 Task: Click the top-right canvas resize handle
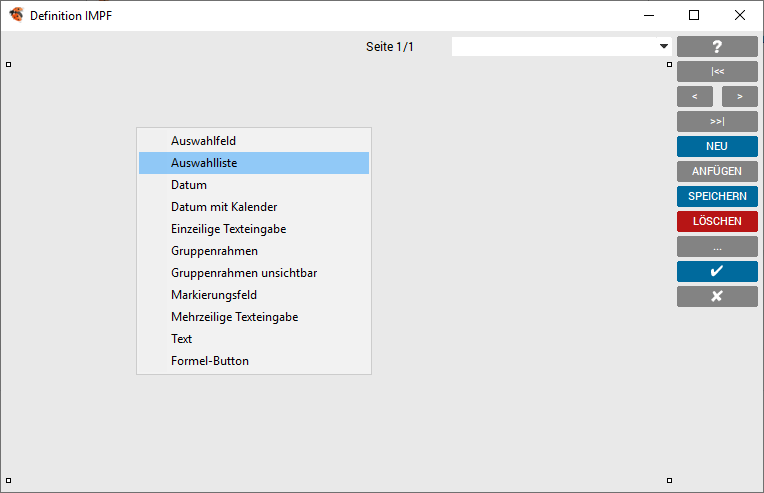(669, 64)
